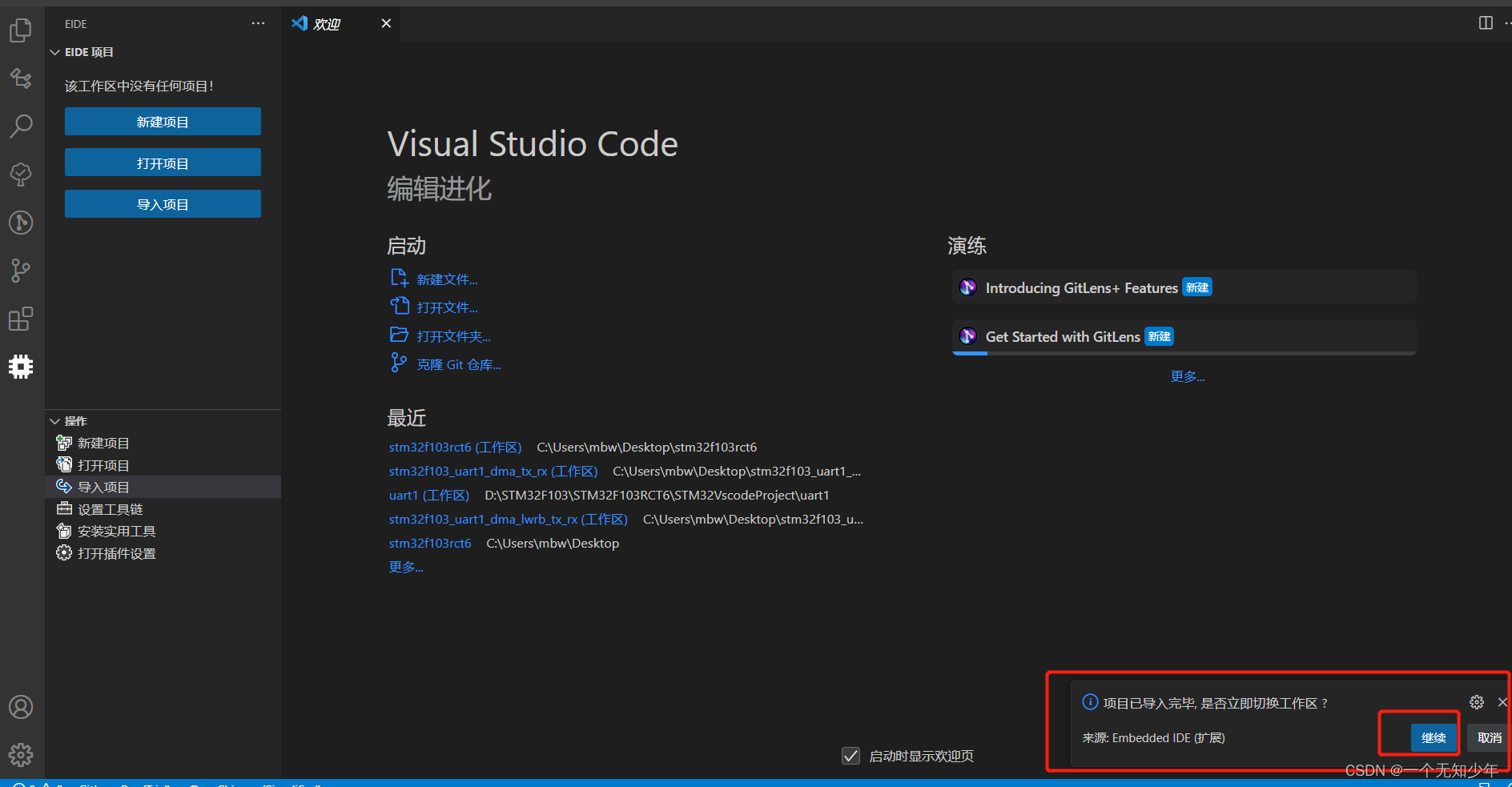The width and height of the screenshot is (1512, 787).
Task: Toggle 启动时显示欢迎页 checkbox
Action: point(851,756)
